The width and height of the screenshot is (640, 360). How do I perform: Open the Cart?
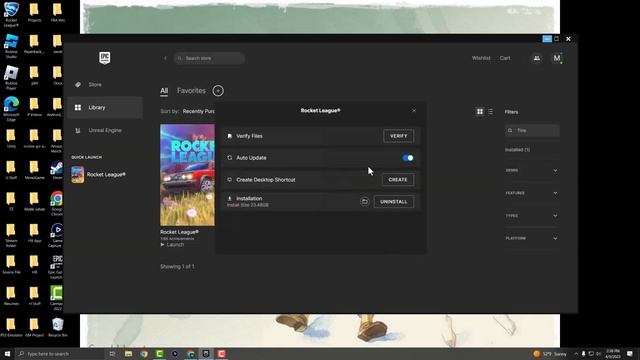(505, 58)
